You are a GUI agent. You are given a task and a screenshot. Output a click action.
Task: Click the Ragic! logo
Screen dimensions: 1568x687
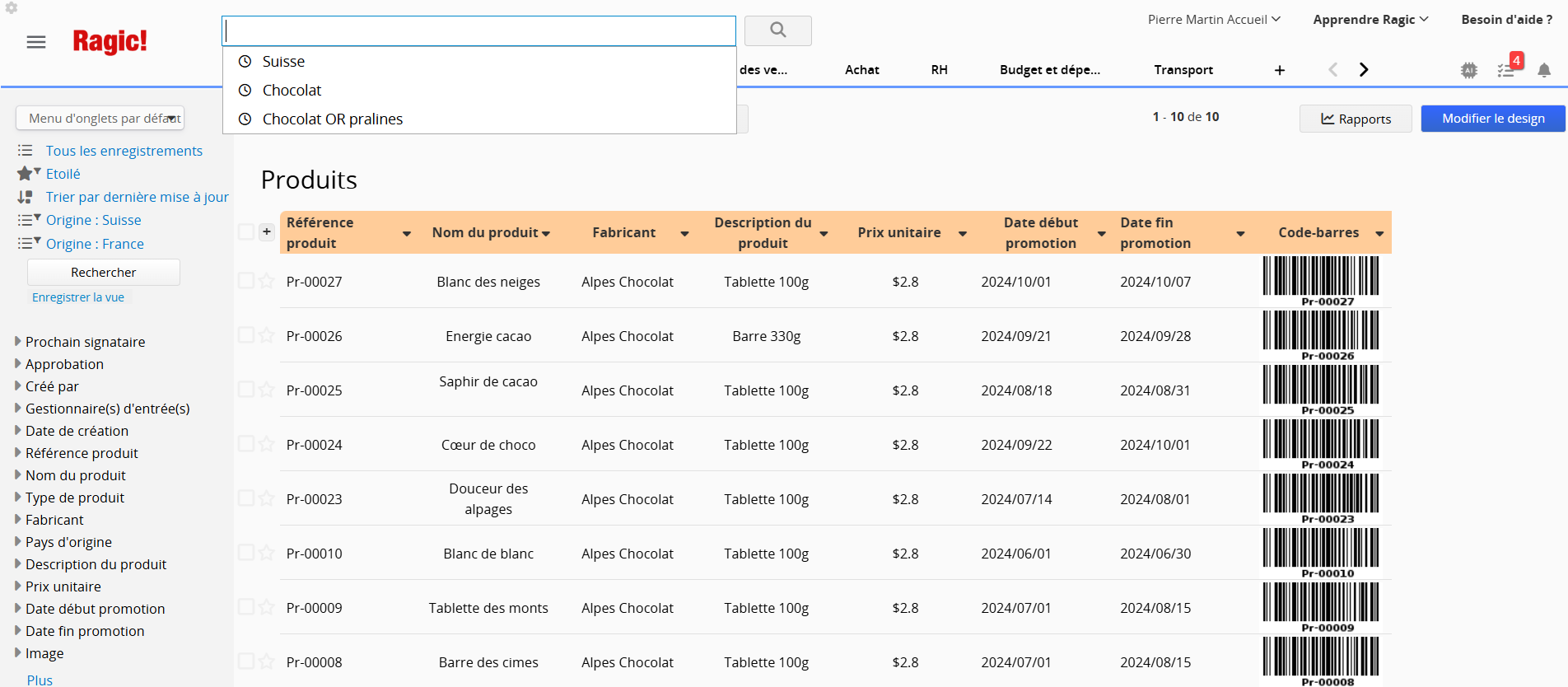[x=110, y=41]
